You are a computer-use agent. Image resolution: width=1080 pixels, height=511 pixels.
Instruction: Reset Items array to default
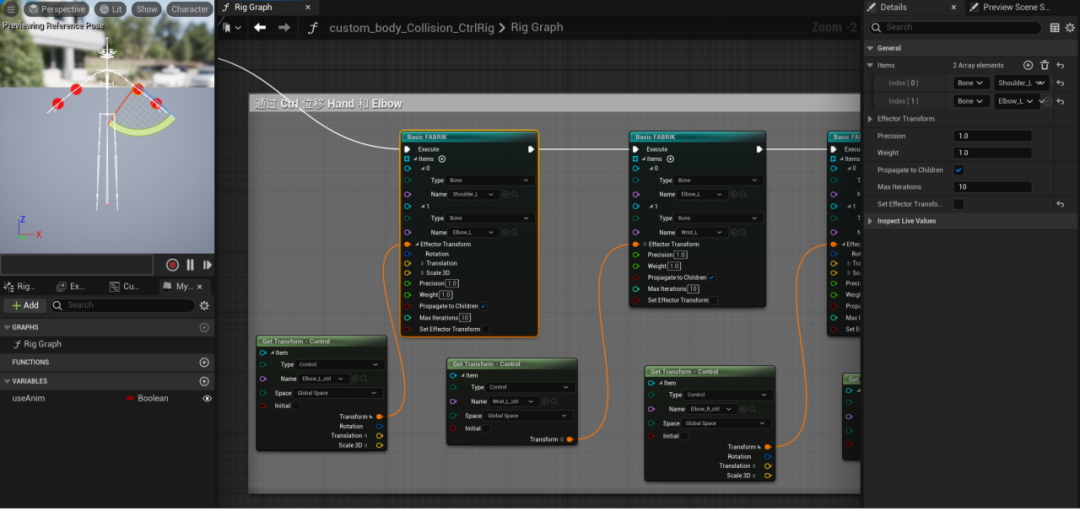[1061, 65]
